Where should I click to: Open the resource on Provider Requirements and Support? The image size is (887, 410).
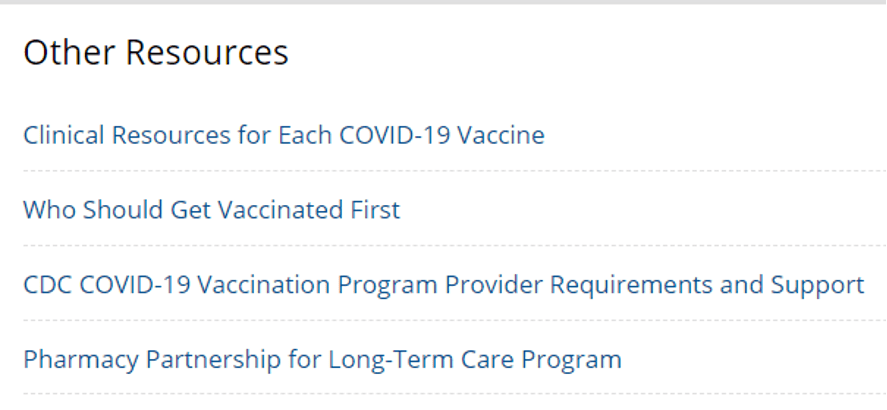(443, 285)
